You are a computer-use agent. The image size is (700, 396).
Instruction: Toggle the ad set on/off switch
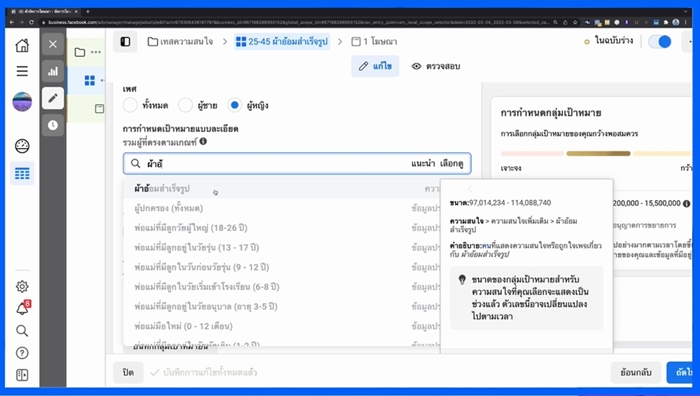click(660, 42)
